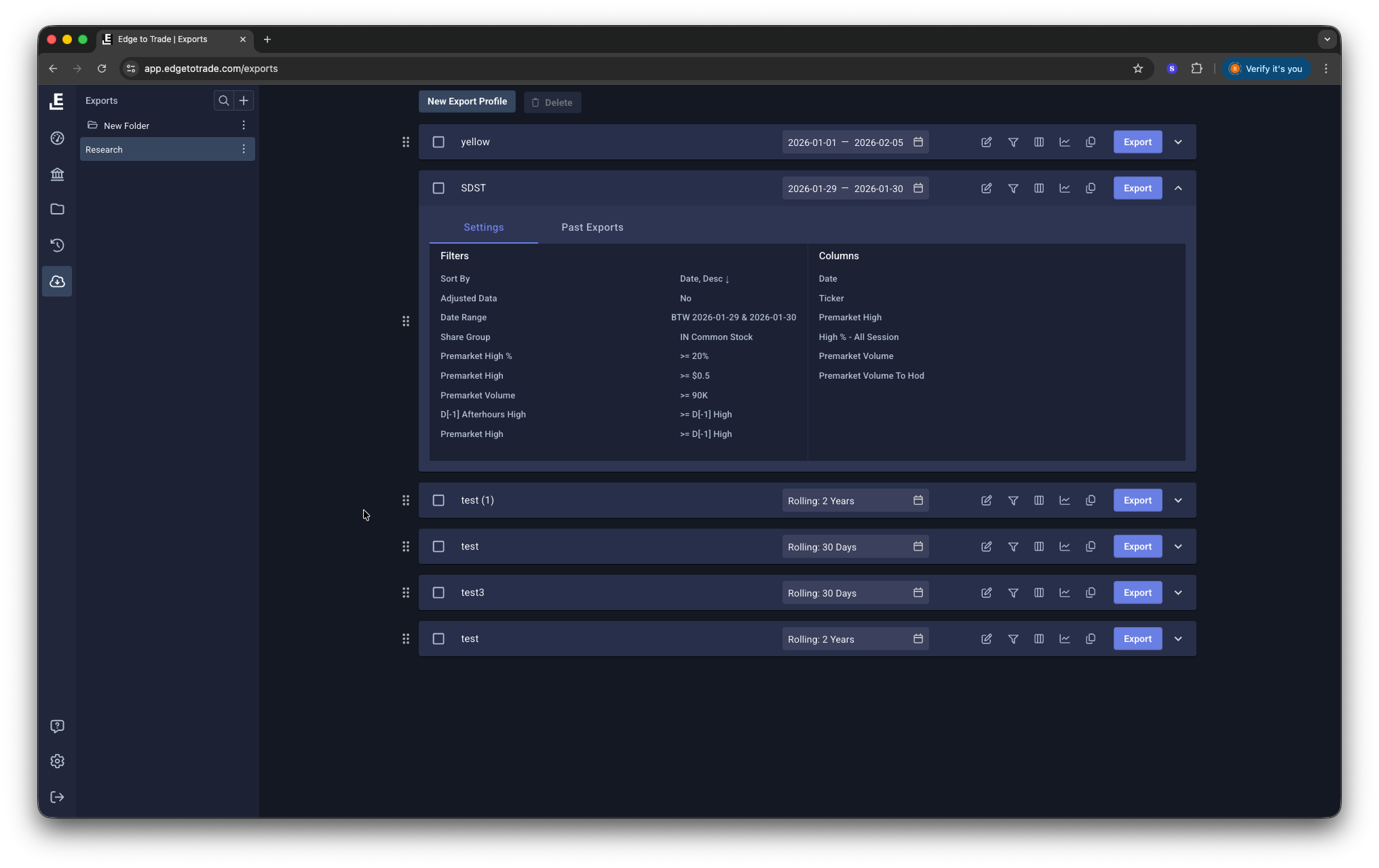Check the checkbox next to yellow
Screen dimensions: 1379x868
[438, 142]
